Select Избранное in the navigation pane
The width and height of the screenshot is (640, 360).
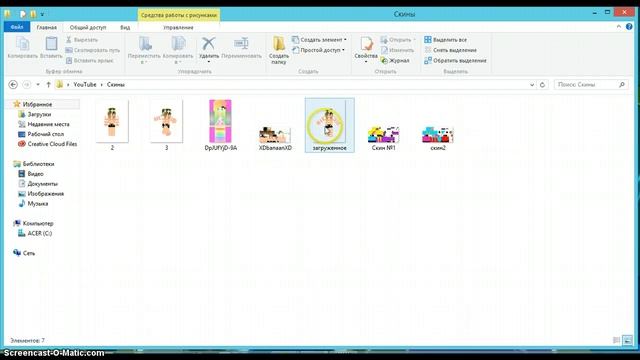coord(37,104)
